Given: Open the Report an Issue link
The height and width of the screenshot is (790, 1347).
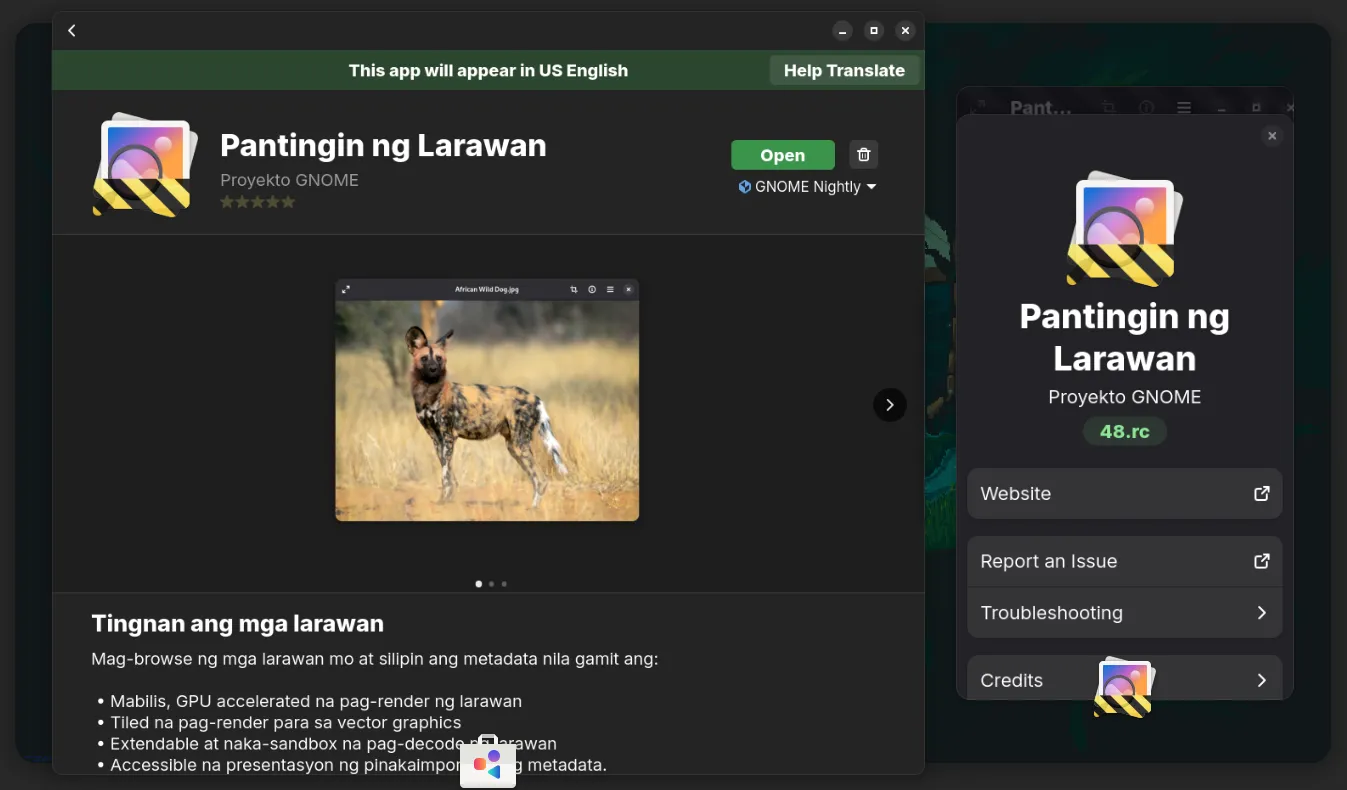Looking at the screenshot, I should [1124, 562].
